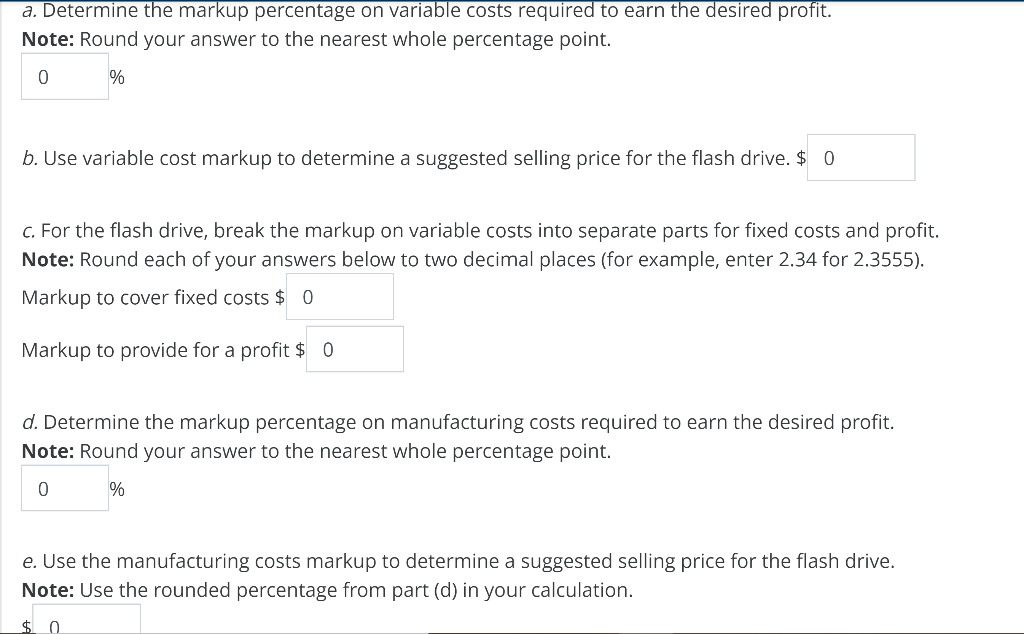1024x634 pixels.
Task: Click the Markup to provide for a profit field
Action: pyautogui.click(x=354, y=348)
